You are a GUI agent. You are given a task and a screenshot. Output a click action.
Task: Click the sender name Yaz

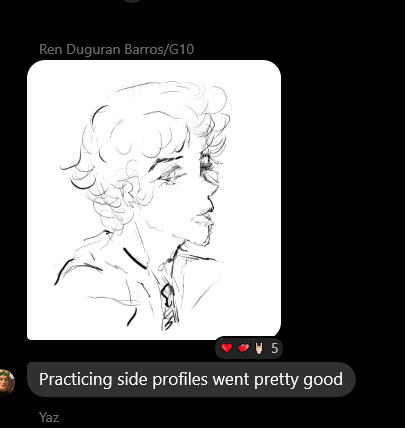[49, 417]
